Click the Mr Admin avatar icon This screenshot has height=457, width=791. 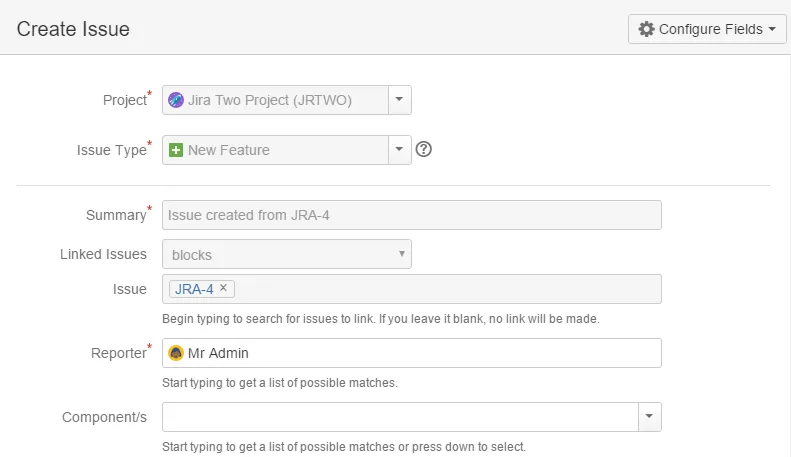tap(176, 353)
